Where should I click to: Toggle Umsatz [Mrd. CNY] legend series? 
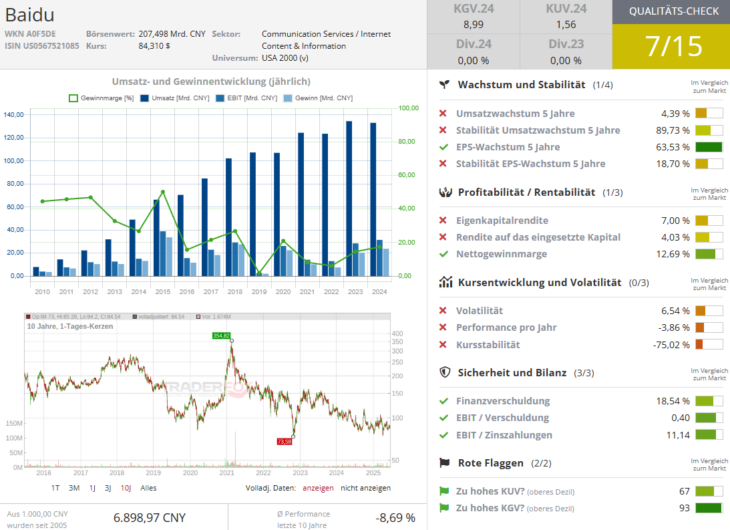(175, 98)
